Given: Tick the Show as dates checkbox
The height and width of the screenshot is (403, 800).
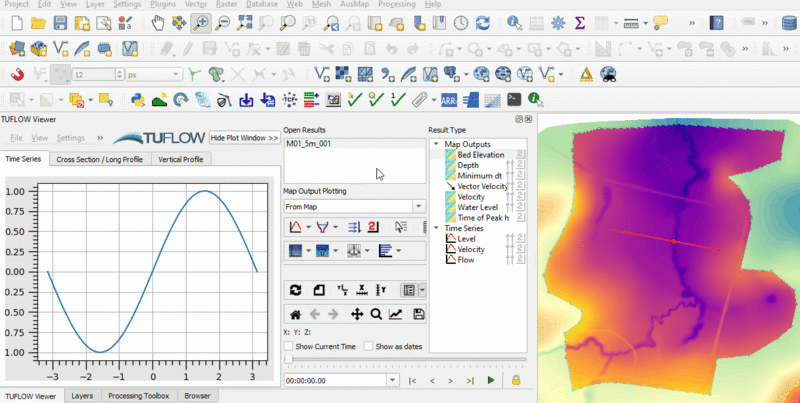Looking at the screenshot, I should coord(369,346).
